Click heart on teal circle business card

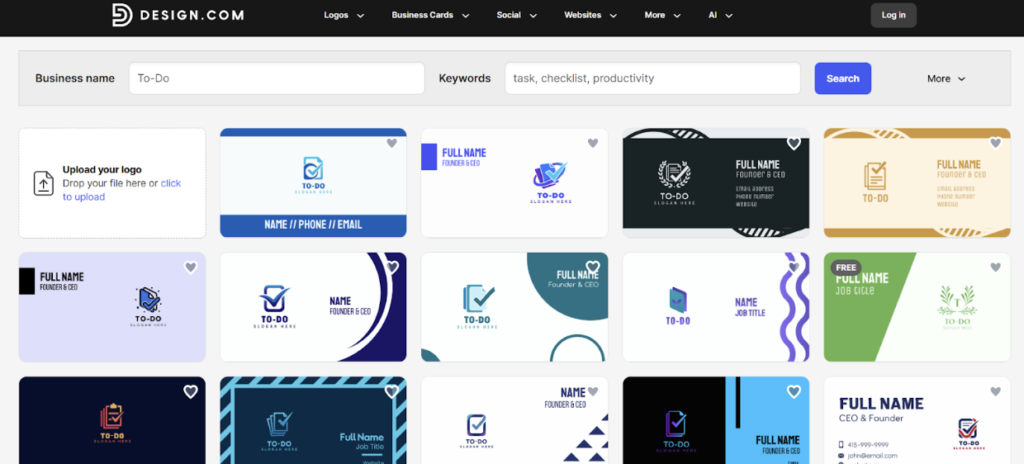(x=593, y=267)
